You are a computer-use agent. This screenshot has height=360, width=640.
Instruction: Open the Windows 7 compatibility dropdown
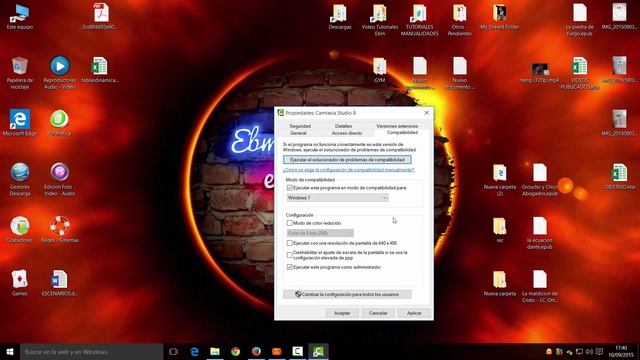point(337,198)
